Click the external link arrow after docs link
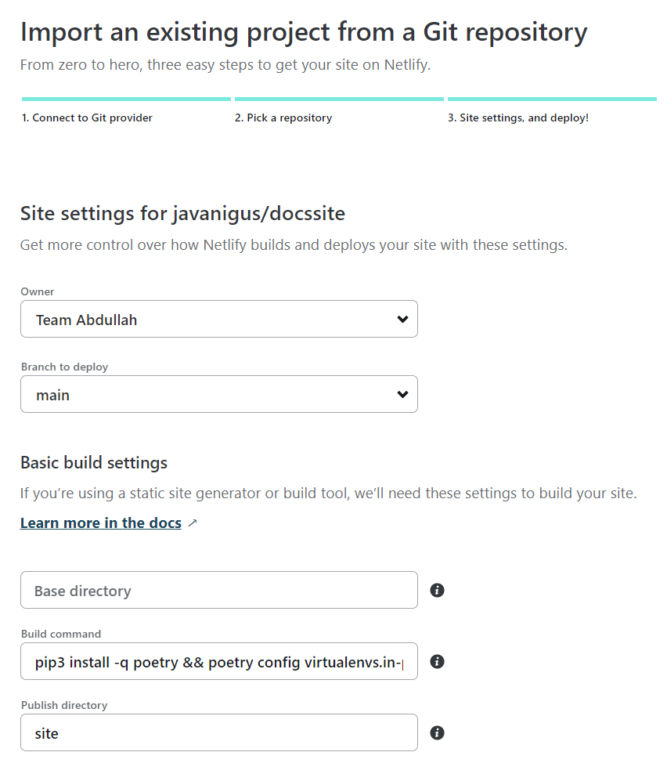Image resolution: width=667 pixels, height=763 pixels. coord(193,523)
